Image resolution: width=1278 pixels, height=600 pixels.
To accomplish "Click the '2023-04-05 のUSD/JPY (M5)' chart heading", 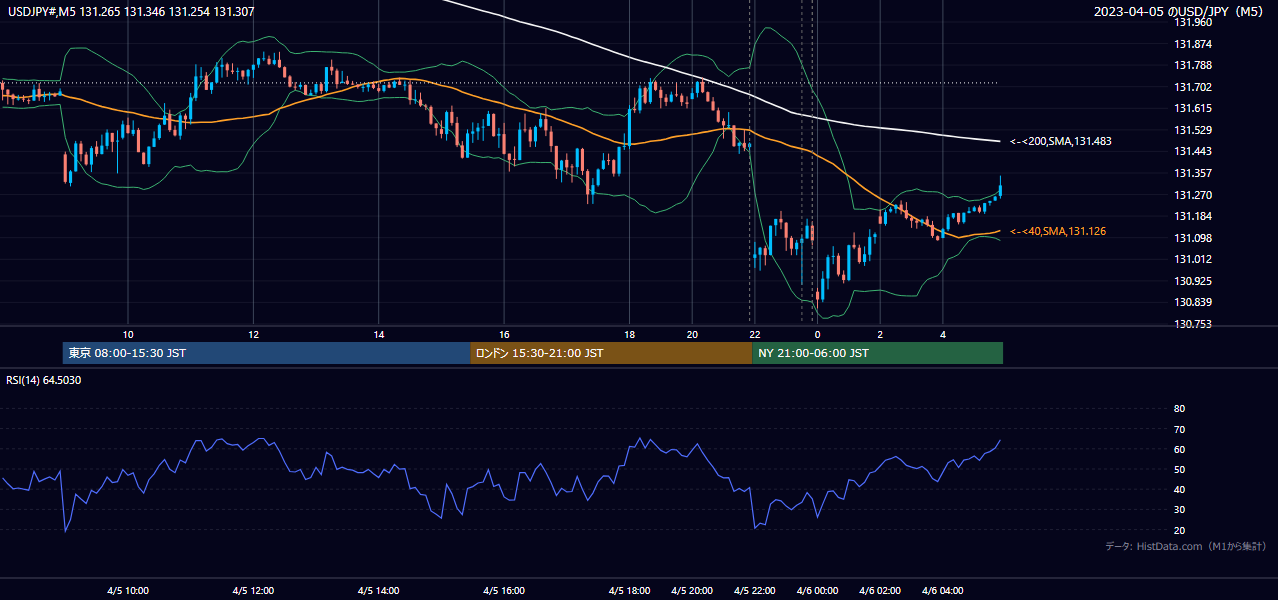I will click(1180, 12).
